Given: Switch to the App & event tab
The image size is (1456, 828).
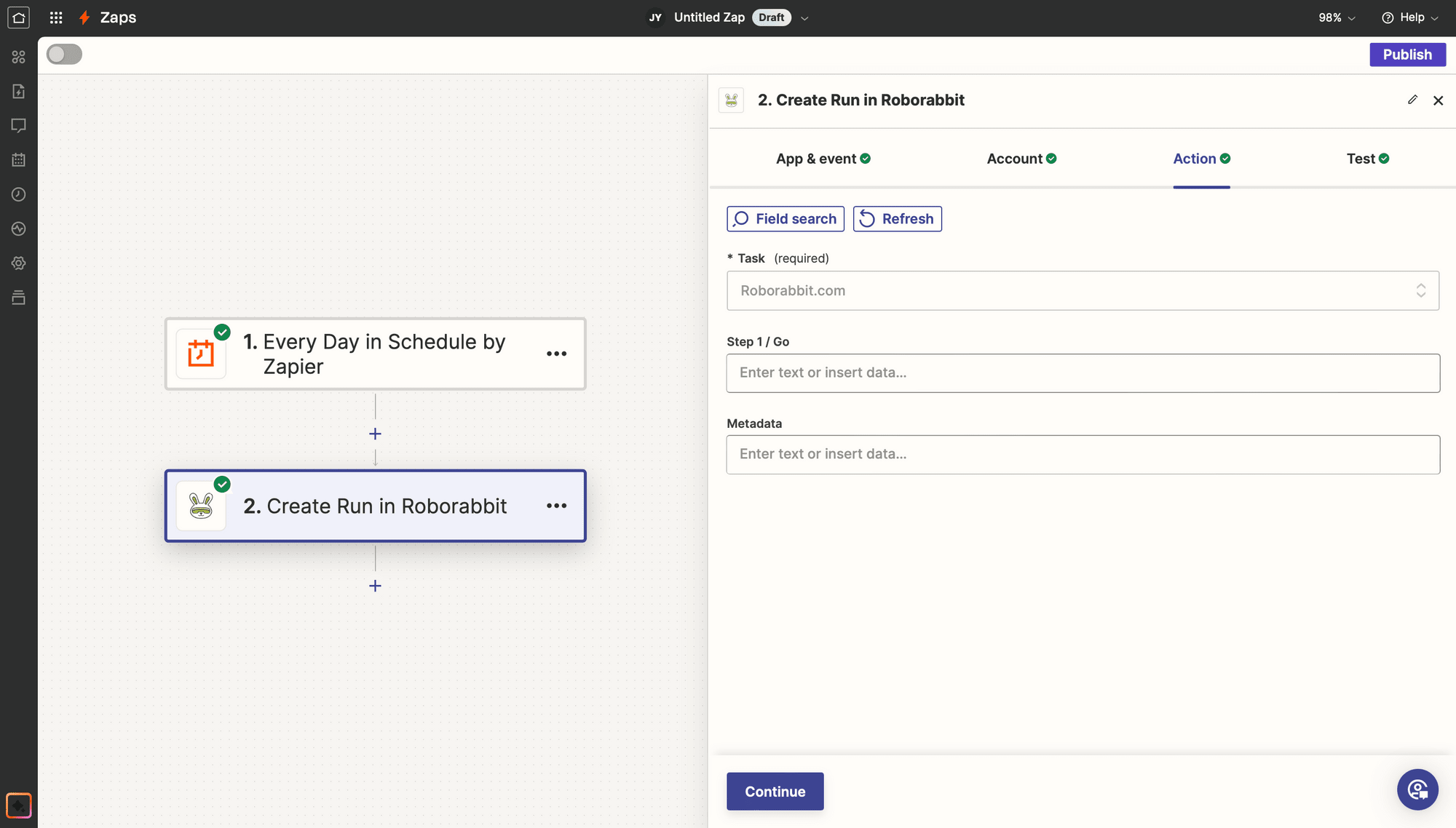Looking at the screenshot, I should (x=816, y=158).
